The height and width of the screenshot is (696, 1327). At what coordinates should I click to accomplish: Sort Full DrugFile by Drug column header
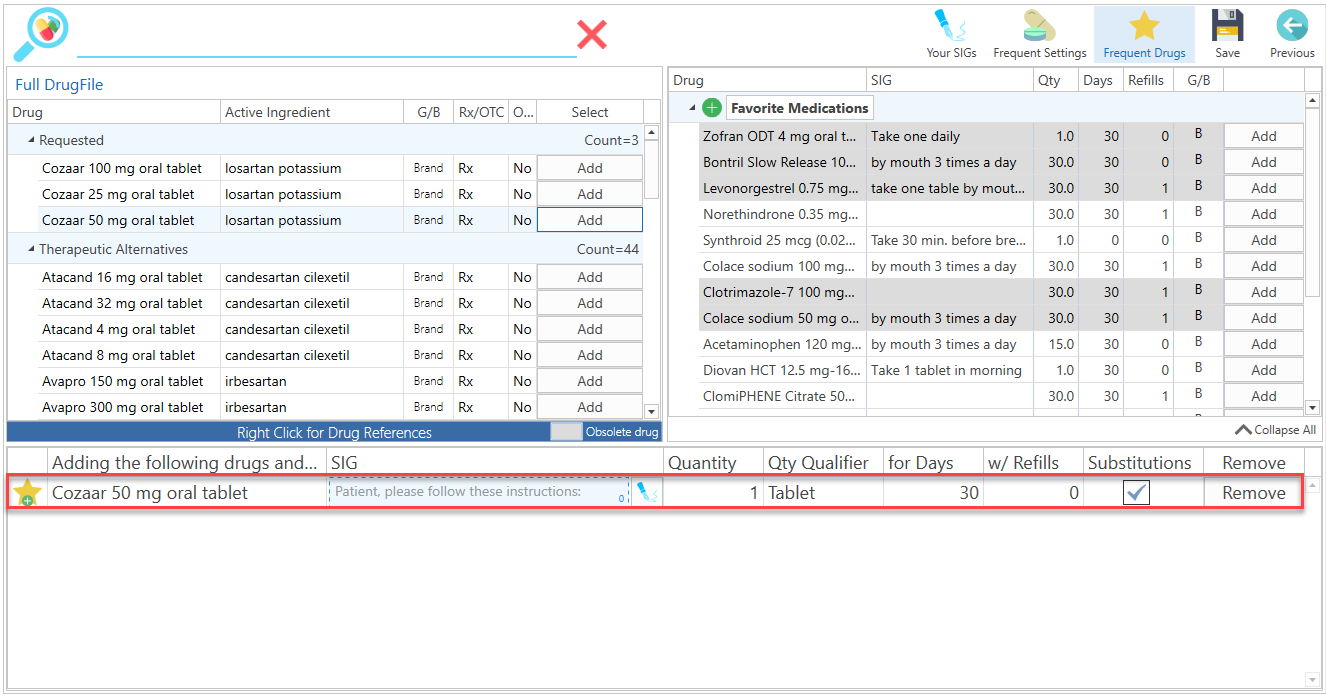114,112
